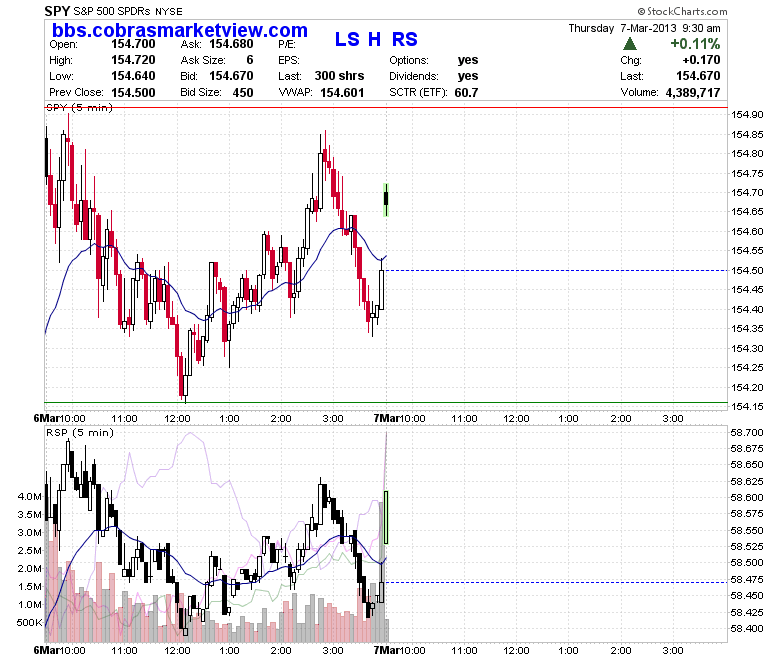Select the Ask value 154.680
This screenshot has height=659, width=780.
coord(231,44)
